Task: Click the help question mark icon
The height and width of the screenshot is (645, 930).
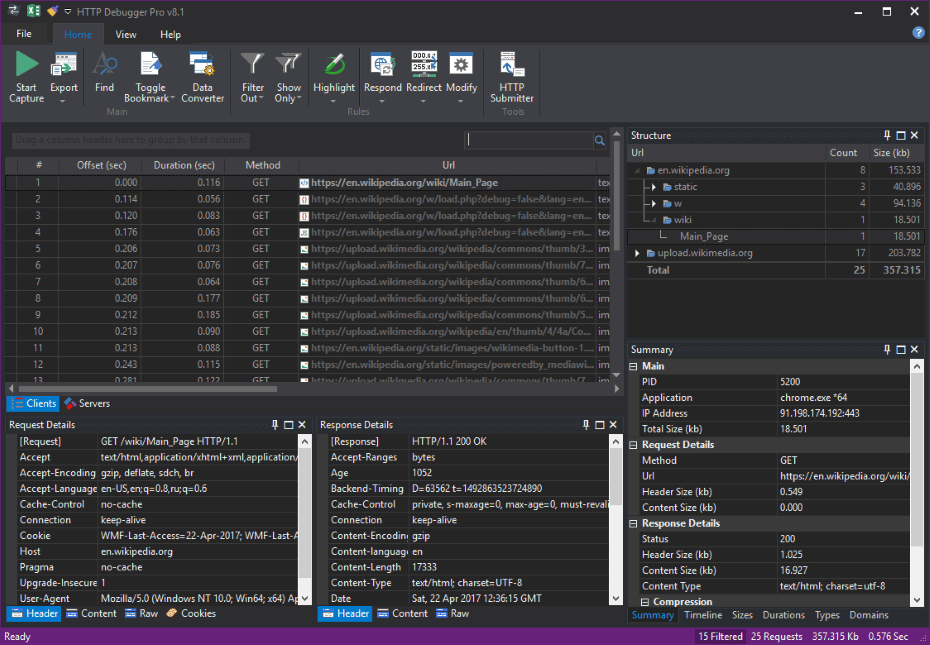Action: [x=918, y=33]
